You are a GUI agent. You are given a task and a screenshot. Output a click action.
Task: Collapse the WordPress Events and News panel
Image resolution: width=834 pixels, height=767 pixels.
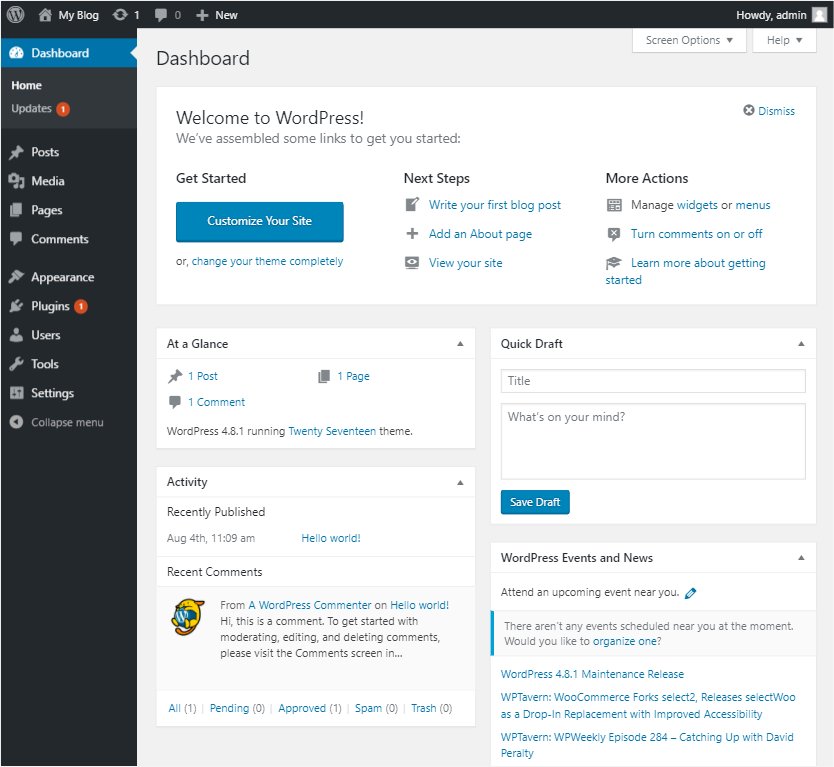[801, 558]
